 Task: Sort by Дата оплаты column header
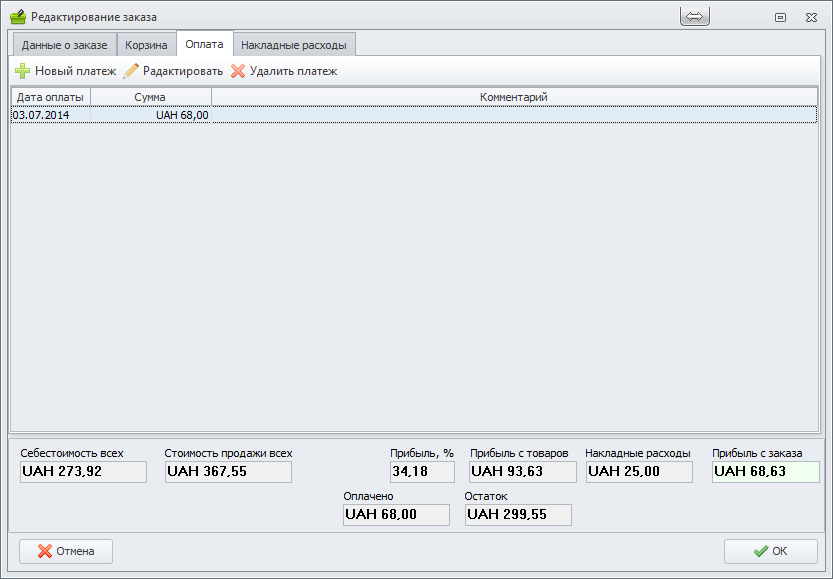[50, 97]
